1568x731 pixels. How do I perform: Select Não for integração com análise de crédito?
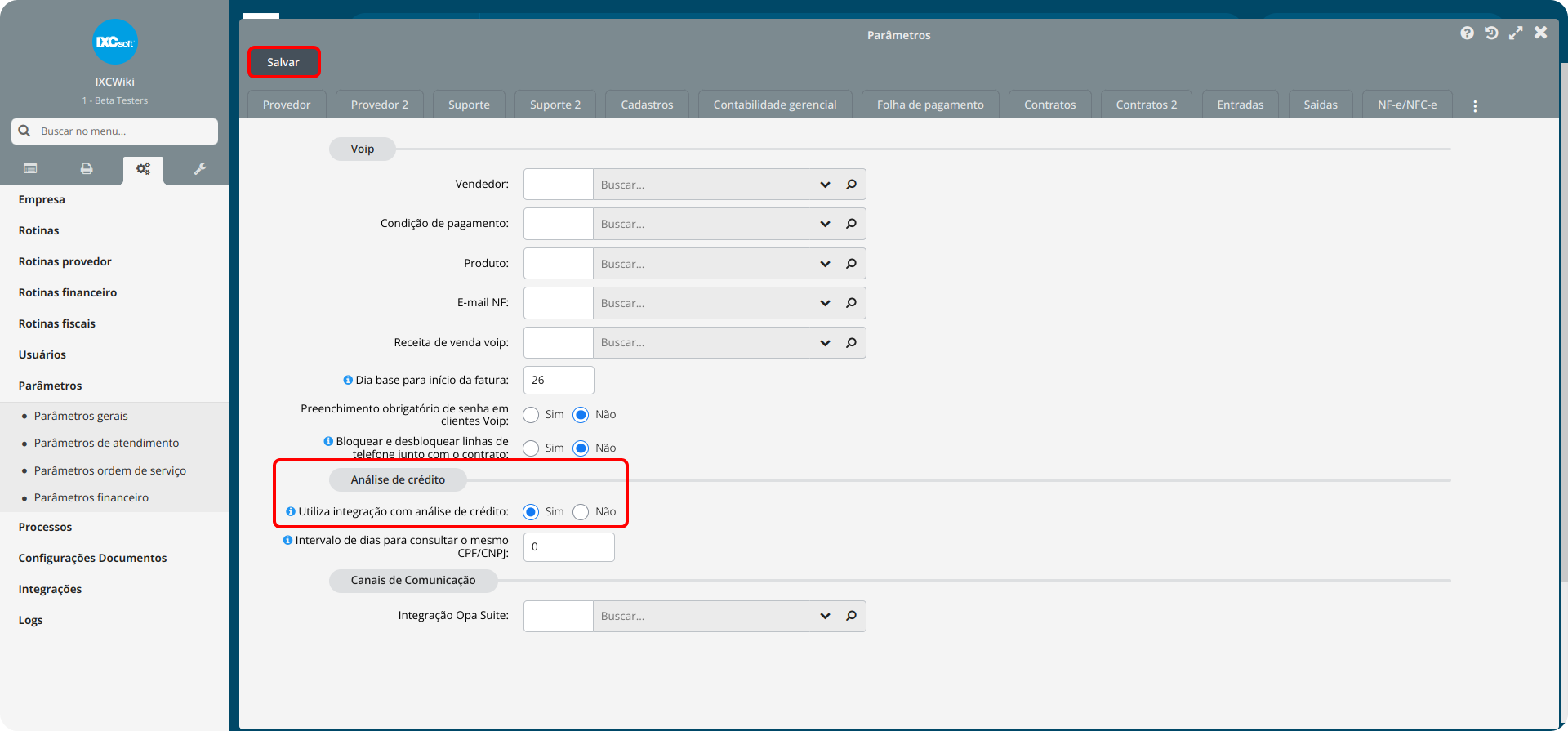[x=581, y=512]
